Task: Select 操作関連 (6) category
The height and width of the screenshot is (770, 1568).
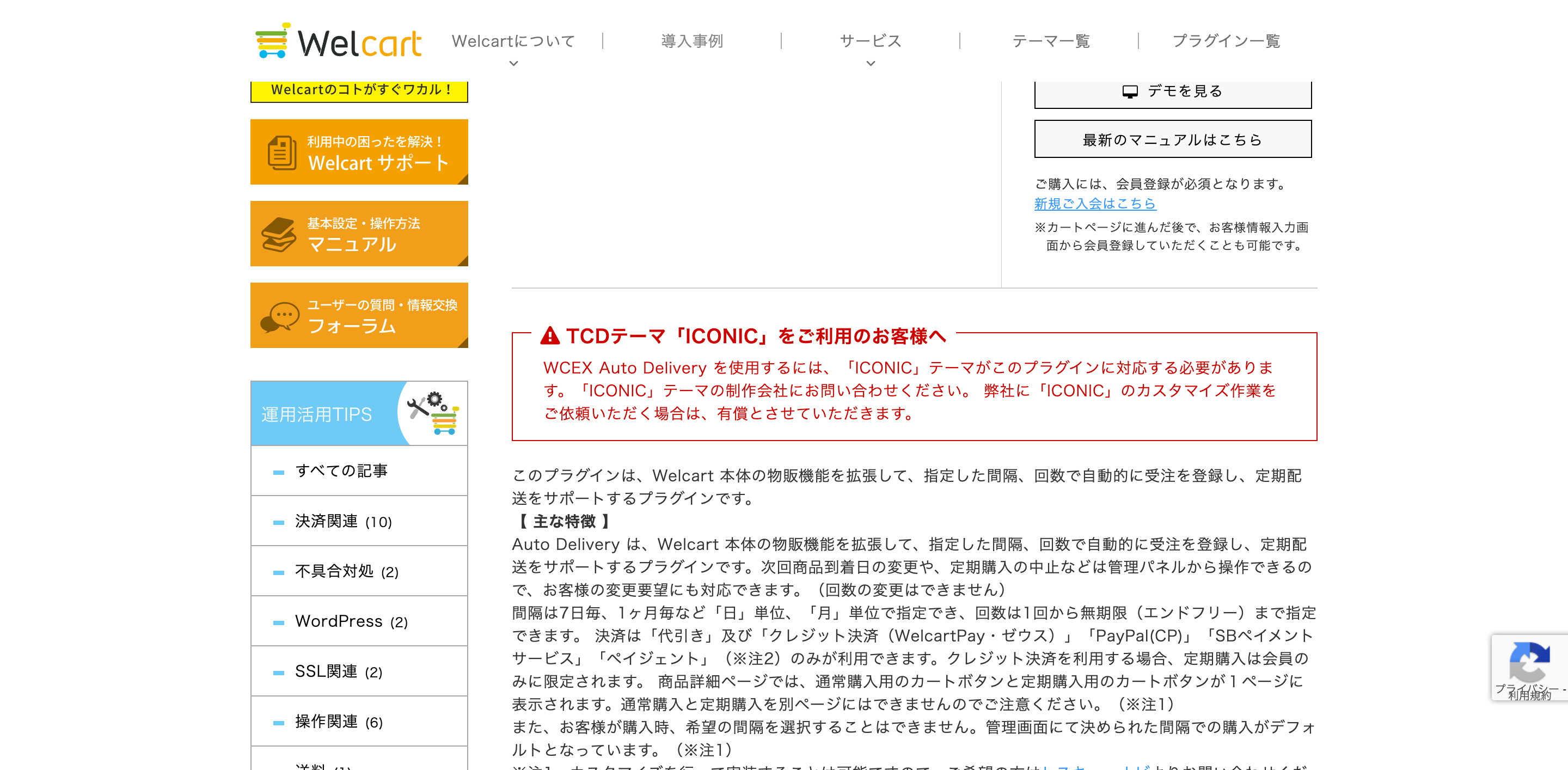Action: [x=359, y=722]
